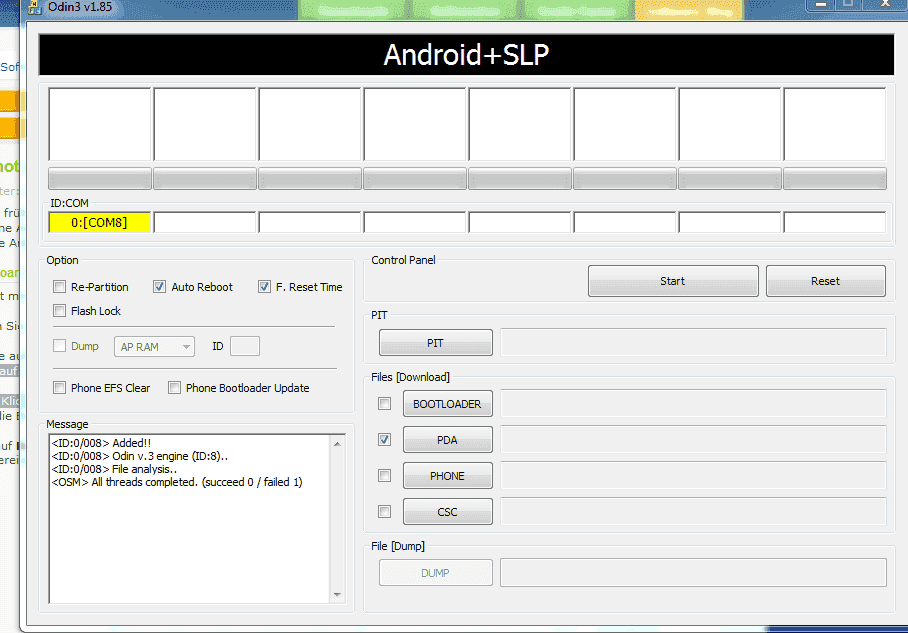This screenshot has height=633, width=908.
Task: Select the yellow 0:[COM8] port box
Action: tap(100, 222)
